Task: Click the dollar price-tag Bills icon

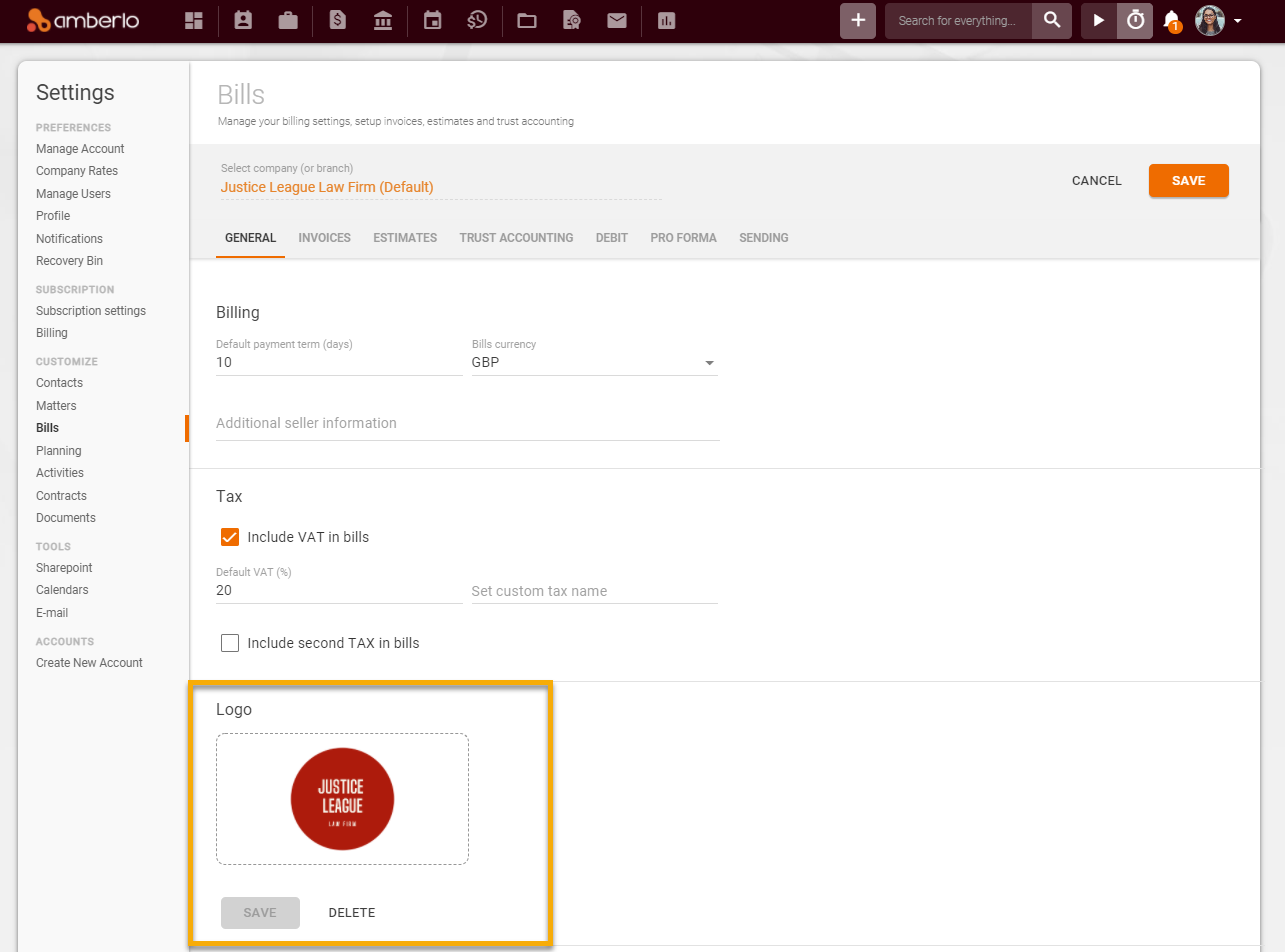Action: (x=336, y=20)
